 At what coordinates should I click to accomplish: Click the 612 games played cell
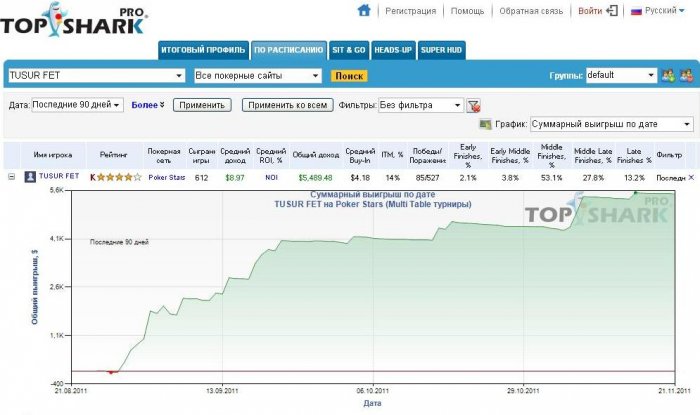click(x=201, y=178)
